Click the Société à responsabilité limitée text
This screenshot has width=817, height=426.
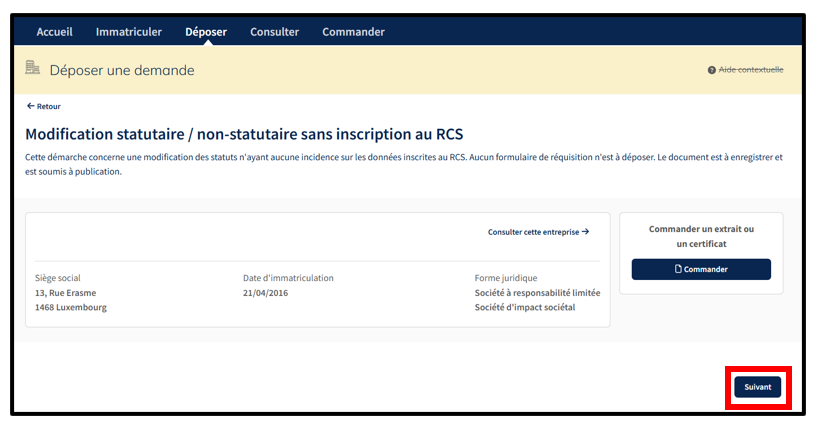[x=537, y=293]
